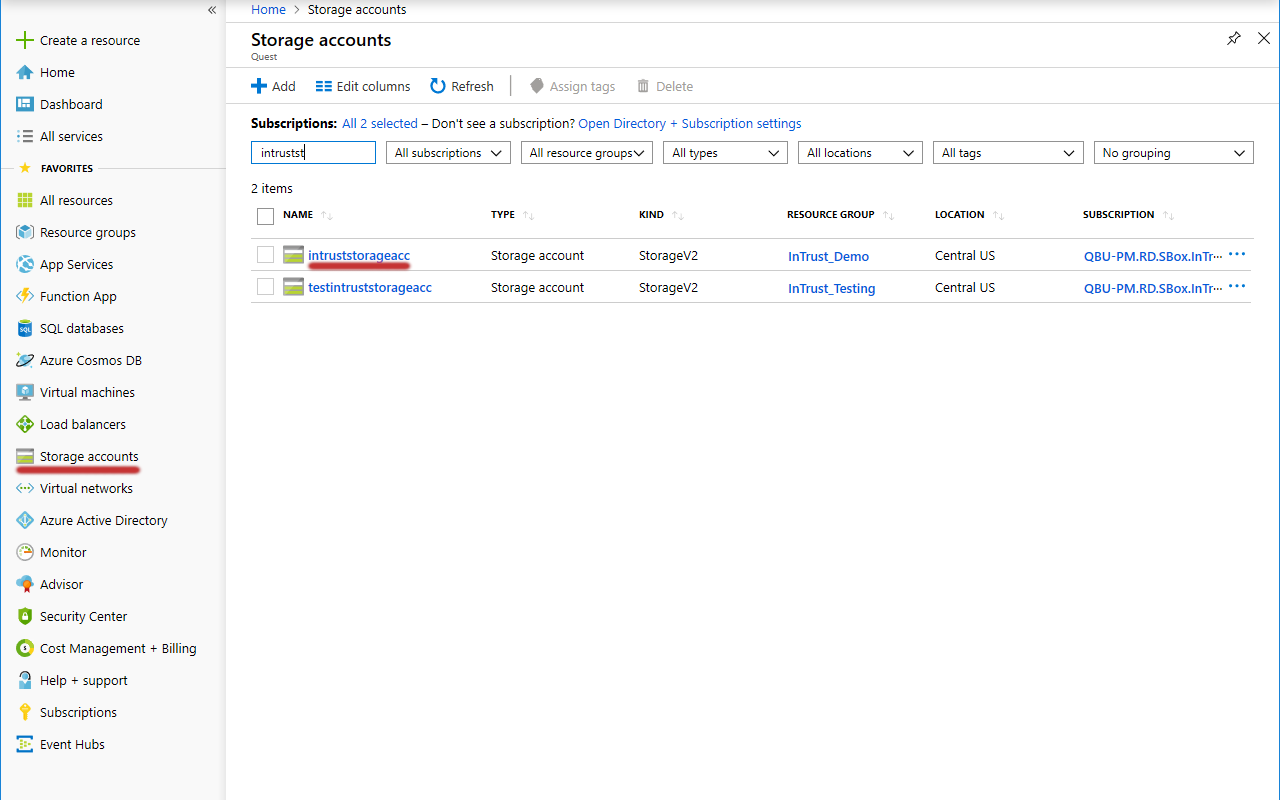Click the App Services globe icon
Viewport: 1280px width, 800px height.
coord(25,265)
